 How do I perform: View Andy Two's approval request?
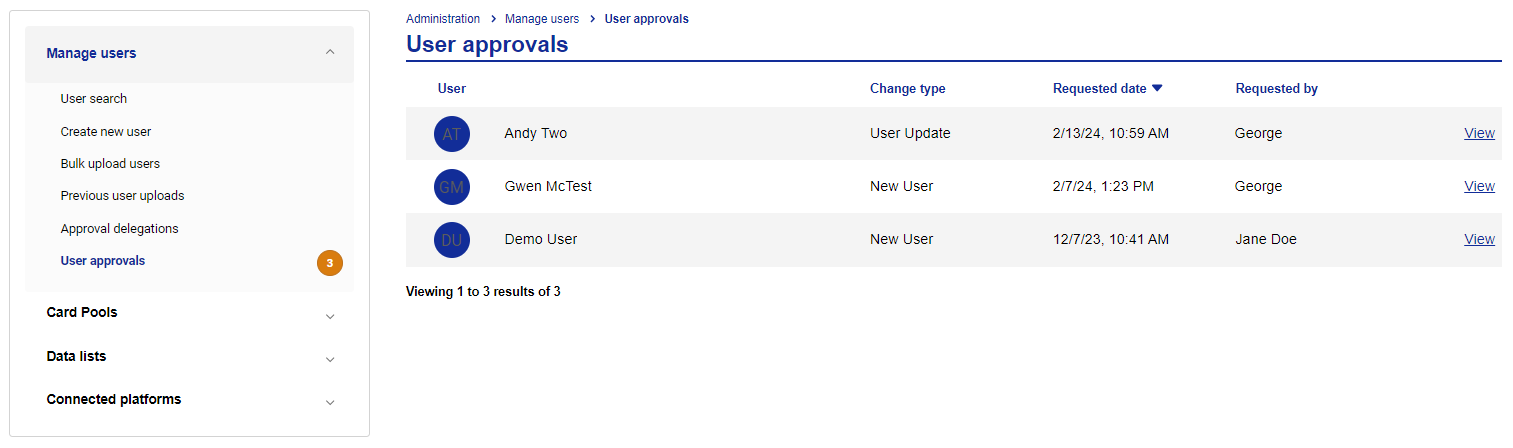click(1479, 133)
